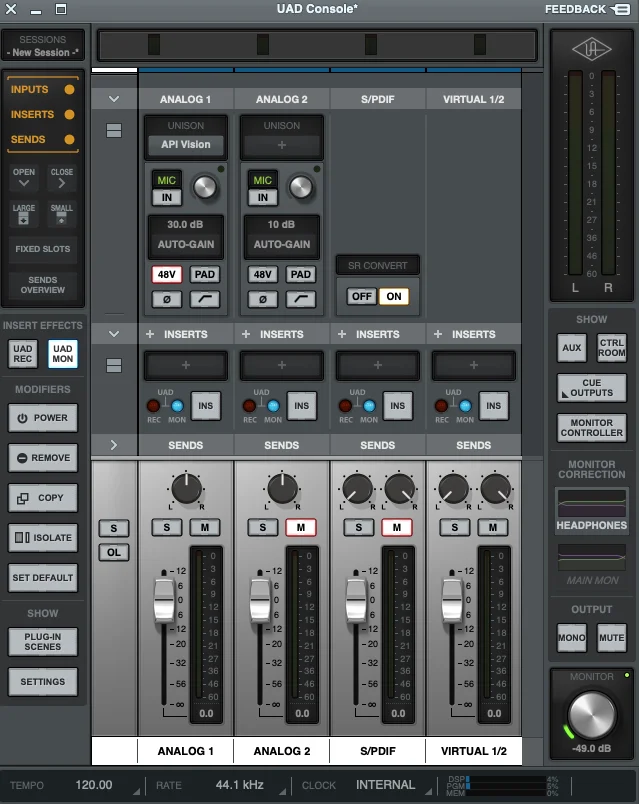Click S/PDIF UAD MON blue indicator
Viewport: 639px width, 804px height.
pyautogui.click(x=369, y=406)
